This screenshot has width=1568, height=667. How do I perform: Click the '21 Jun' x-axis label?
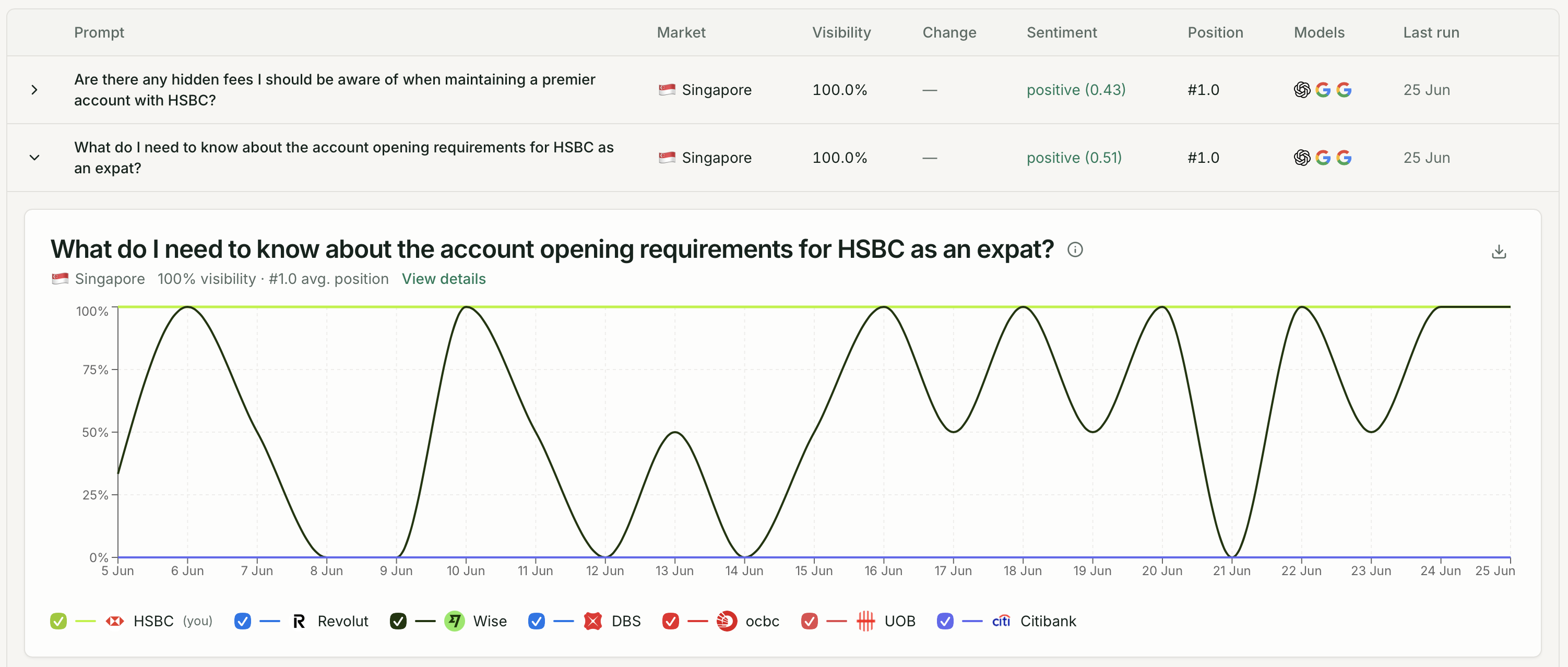[1231, 571]
